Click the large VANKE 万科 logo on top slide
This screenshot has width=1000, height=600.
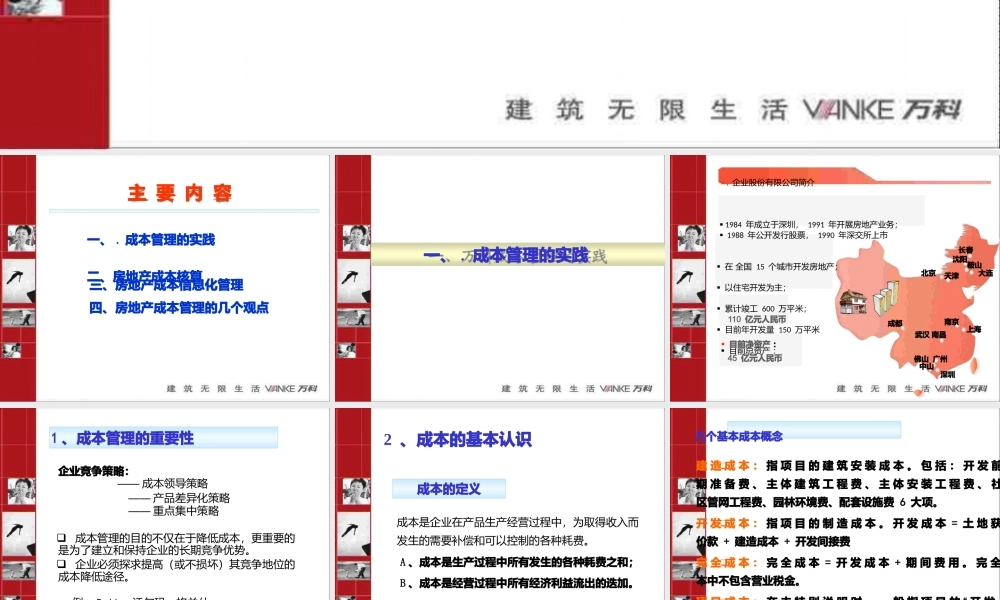click(882, 110)
